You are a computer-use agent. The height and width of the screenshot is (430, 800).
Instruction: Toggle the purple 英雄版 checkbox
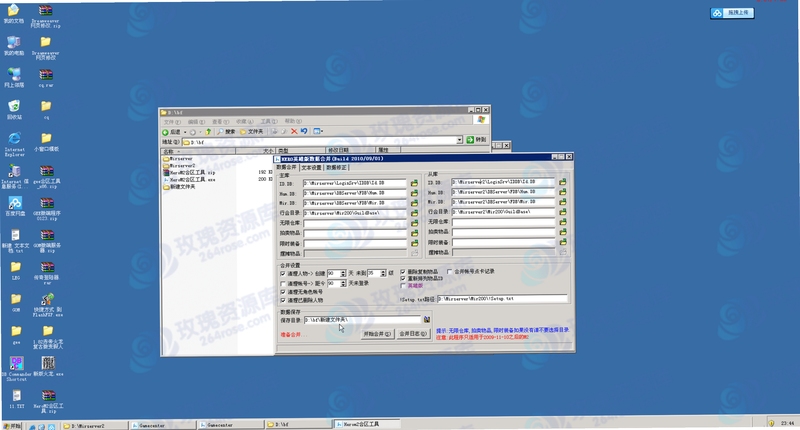(x=403, y=286)
